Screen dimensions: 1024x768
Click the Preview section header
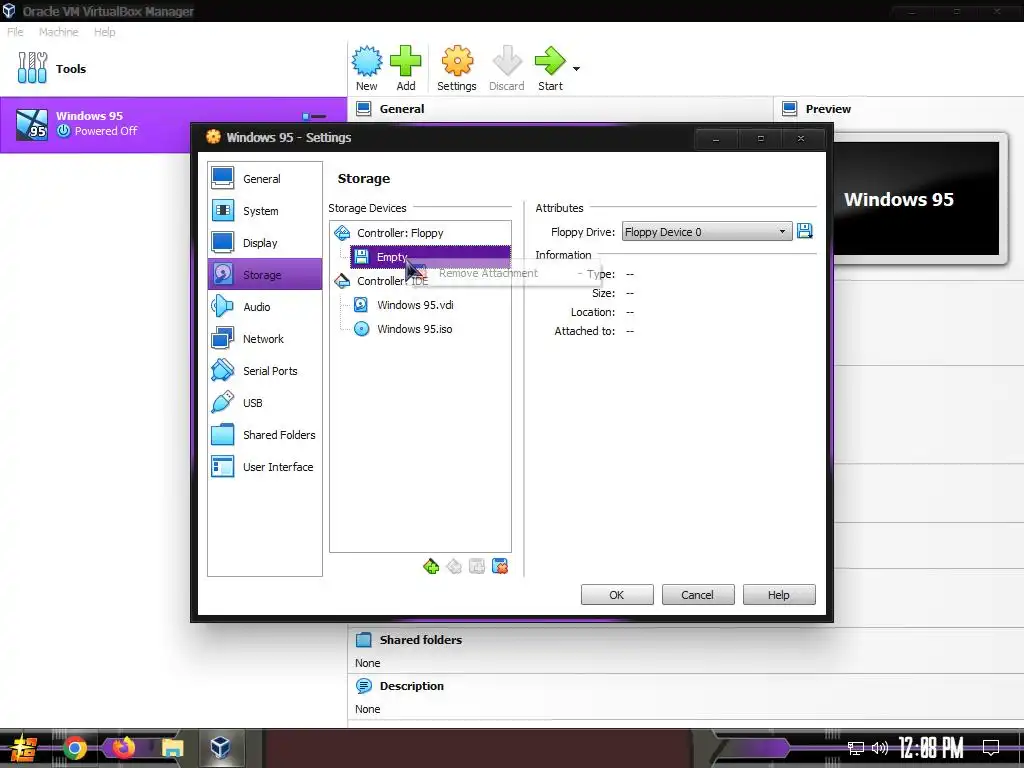click(828, 109)
